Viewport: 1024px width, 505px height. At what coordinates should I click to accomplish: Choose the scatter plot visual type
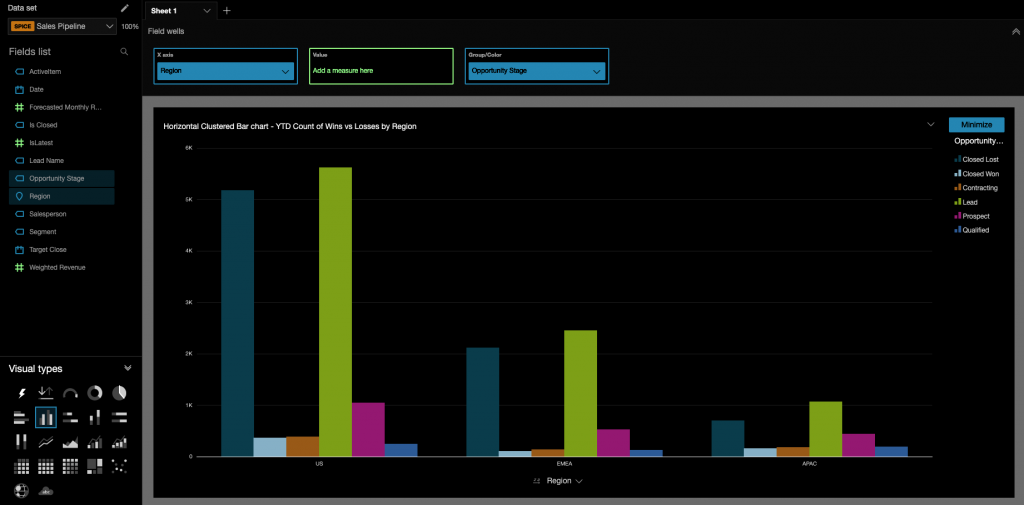119,466
